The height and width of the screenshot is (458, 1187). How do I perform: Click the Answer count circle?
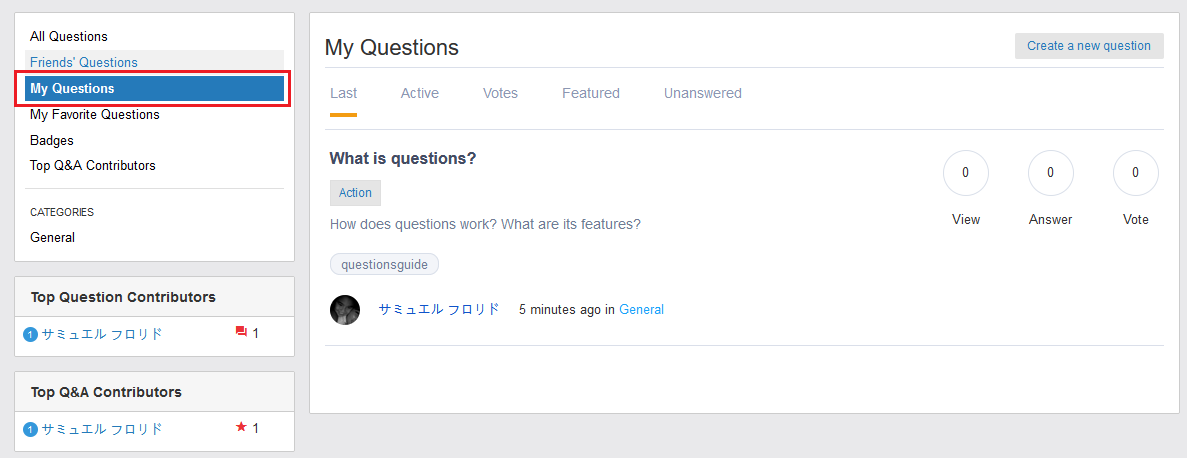click(1050, 173)
